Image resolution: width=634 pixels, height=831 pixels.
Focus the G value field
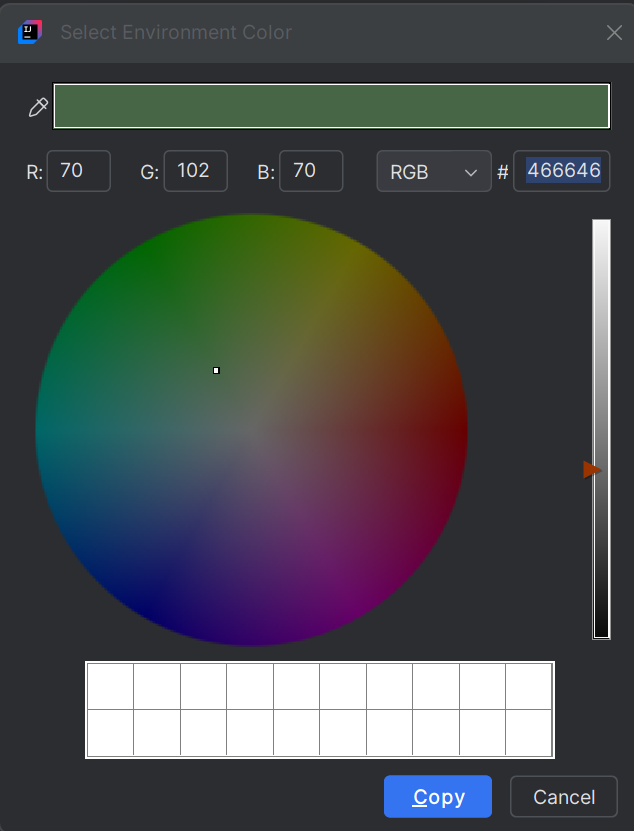[196, 171]
